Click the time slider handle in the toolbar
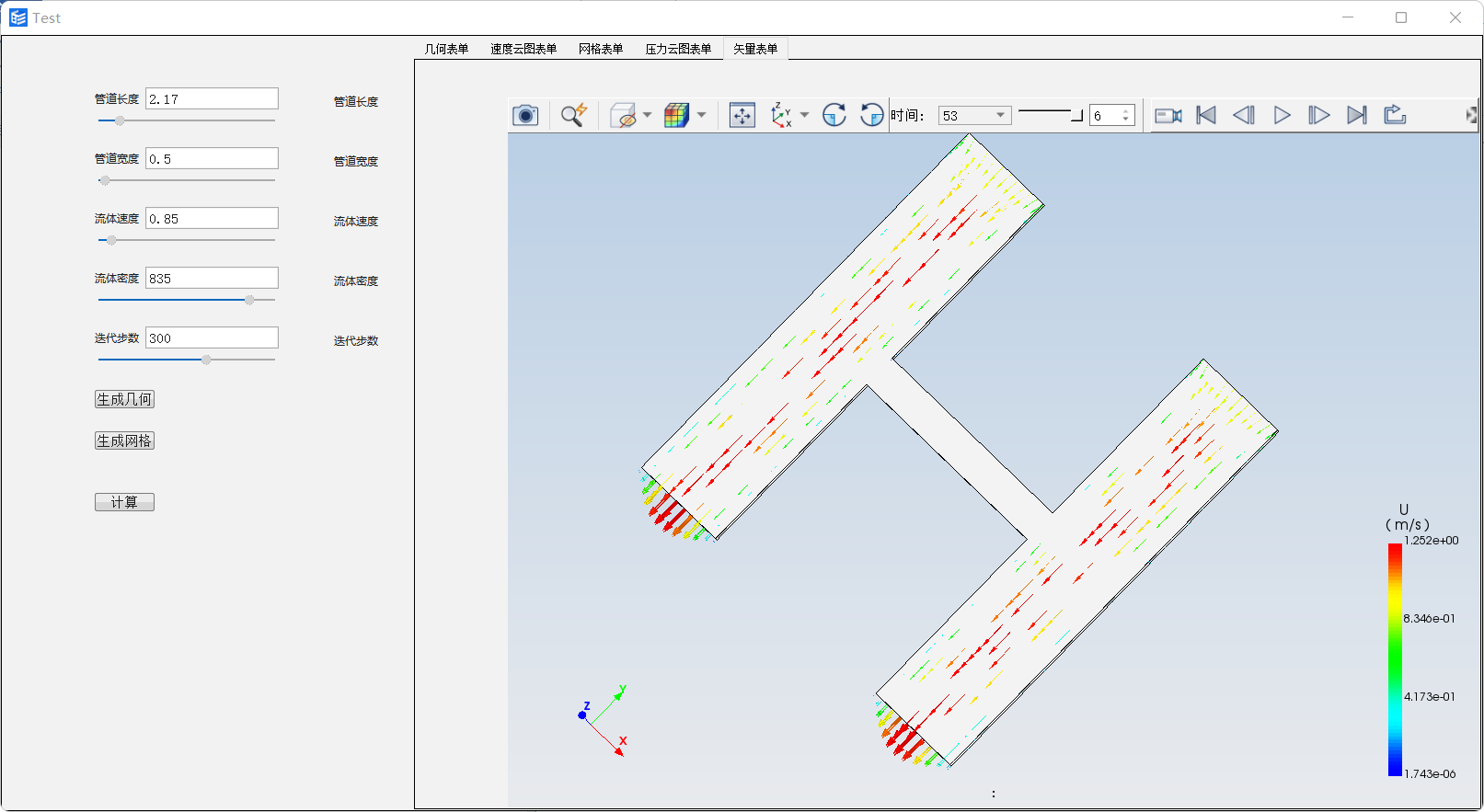The image size is (1484, 812). 1077,115
